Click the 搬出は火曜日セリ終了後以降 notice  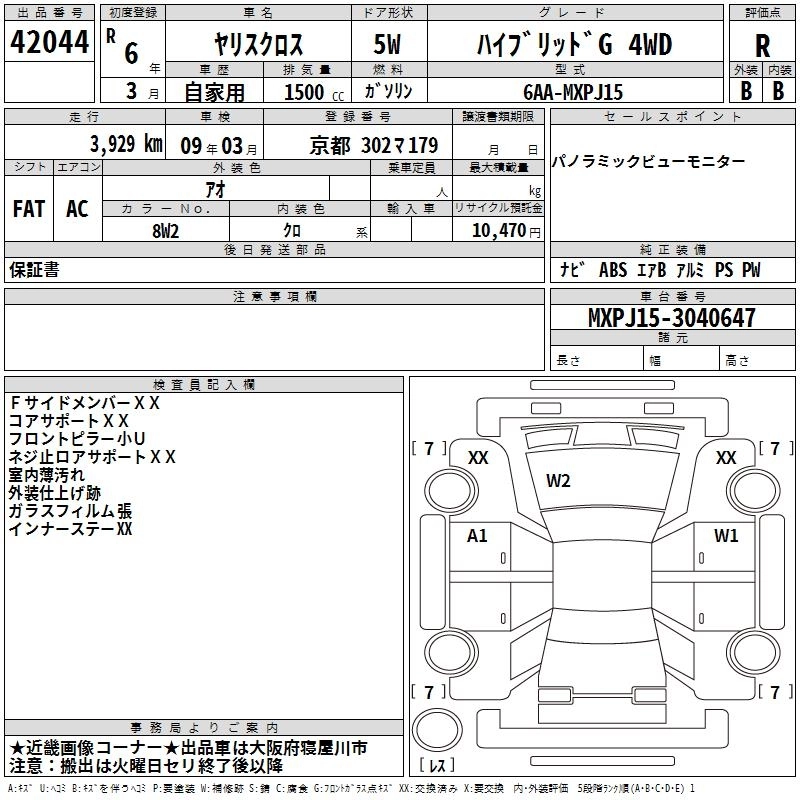(146, 766)
